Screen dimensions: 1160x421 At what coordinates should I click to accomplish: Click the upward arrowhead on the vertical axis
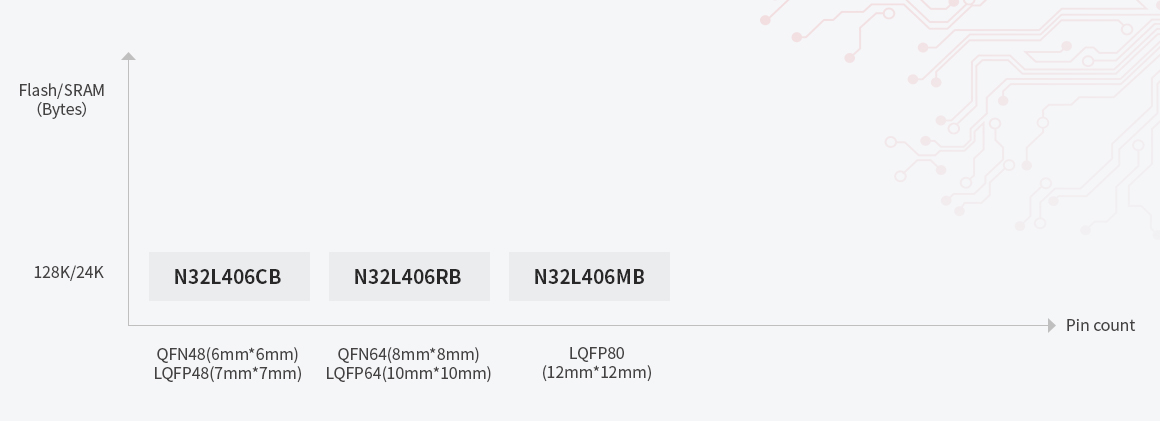(128, 57)
